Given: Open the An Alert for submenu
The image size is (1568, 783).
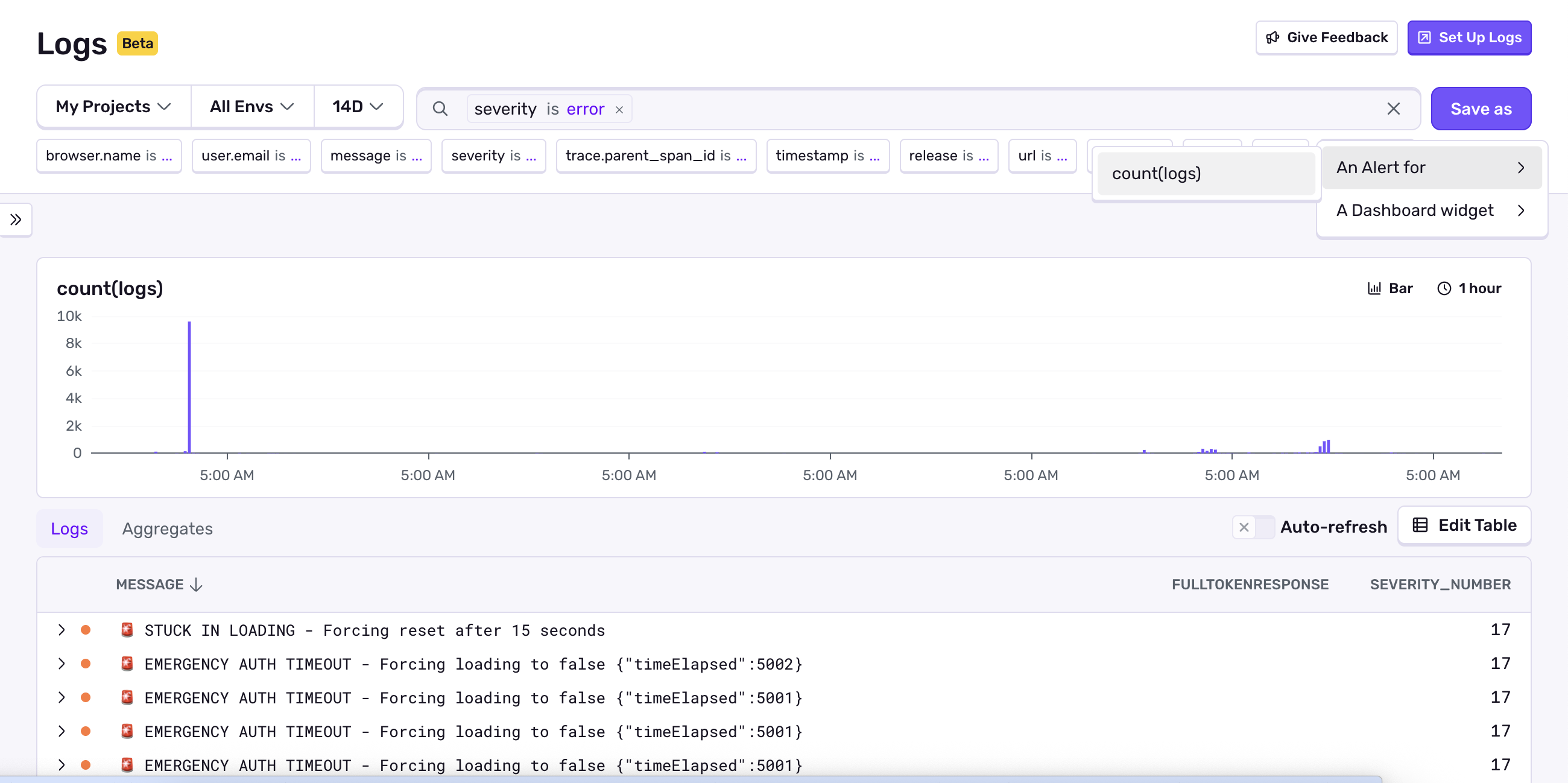Looking at the screenshot, I should pyautogui.click(x=1432, y=168).
